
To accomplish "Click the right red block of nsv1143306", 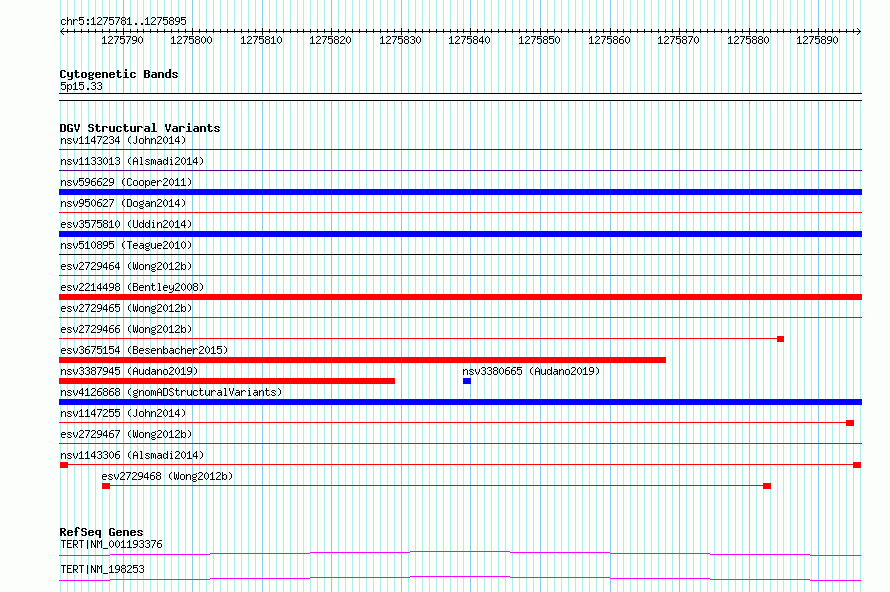I will 857,465.
